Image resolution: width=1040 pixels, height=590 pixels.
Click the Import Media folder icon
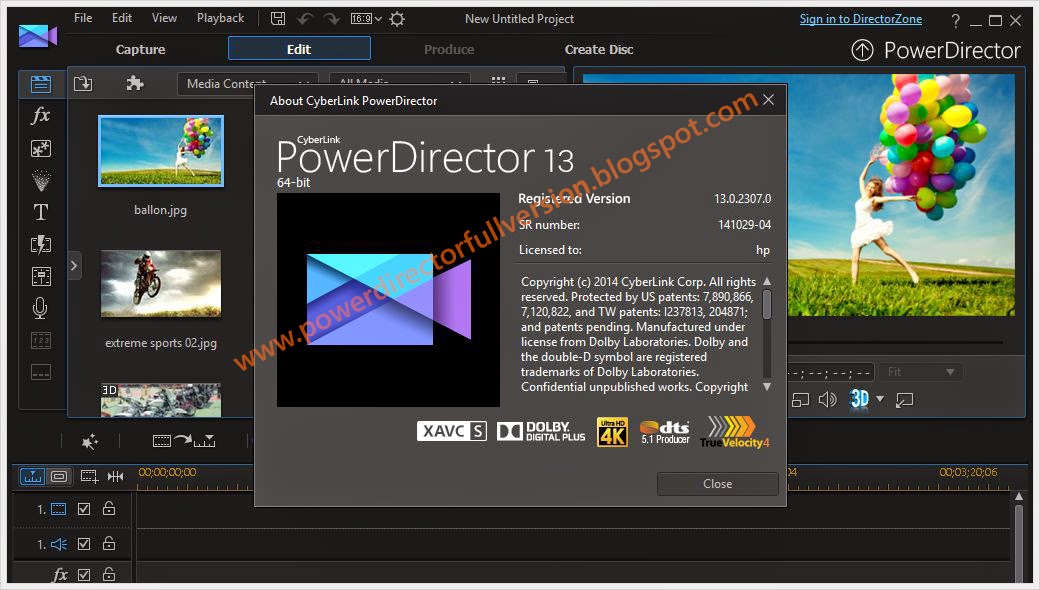[x=83, y=84]
